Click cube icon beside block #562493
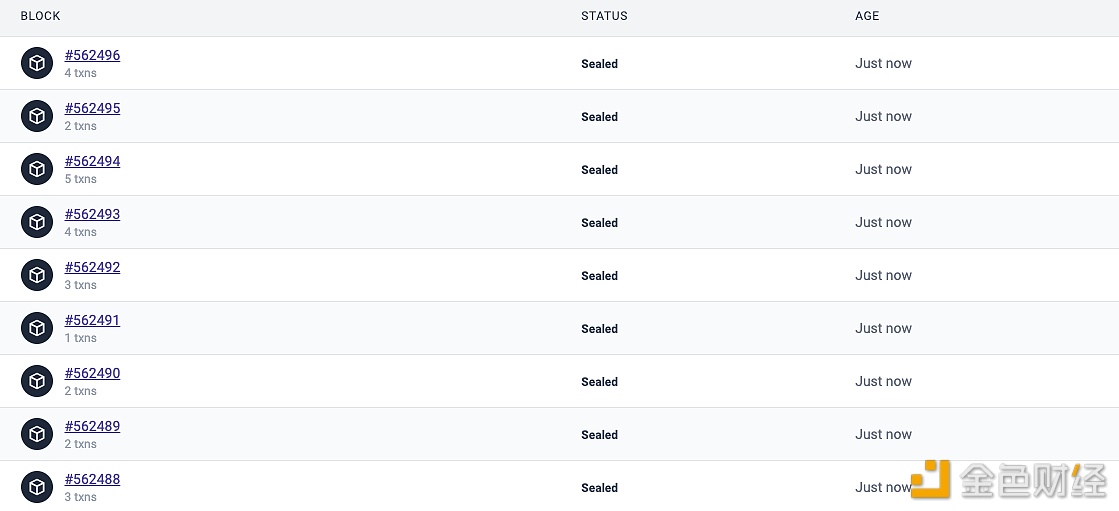Viewport: 1119px width, 511px height. click(x=37, y=222)
